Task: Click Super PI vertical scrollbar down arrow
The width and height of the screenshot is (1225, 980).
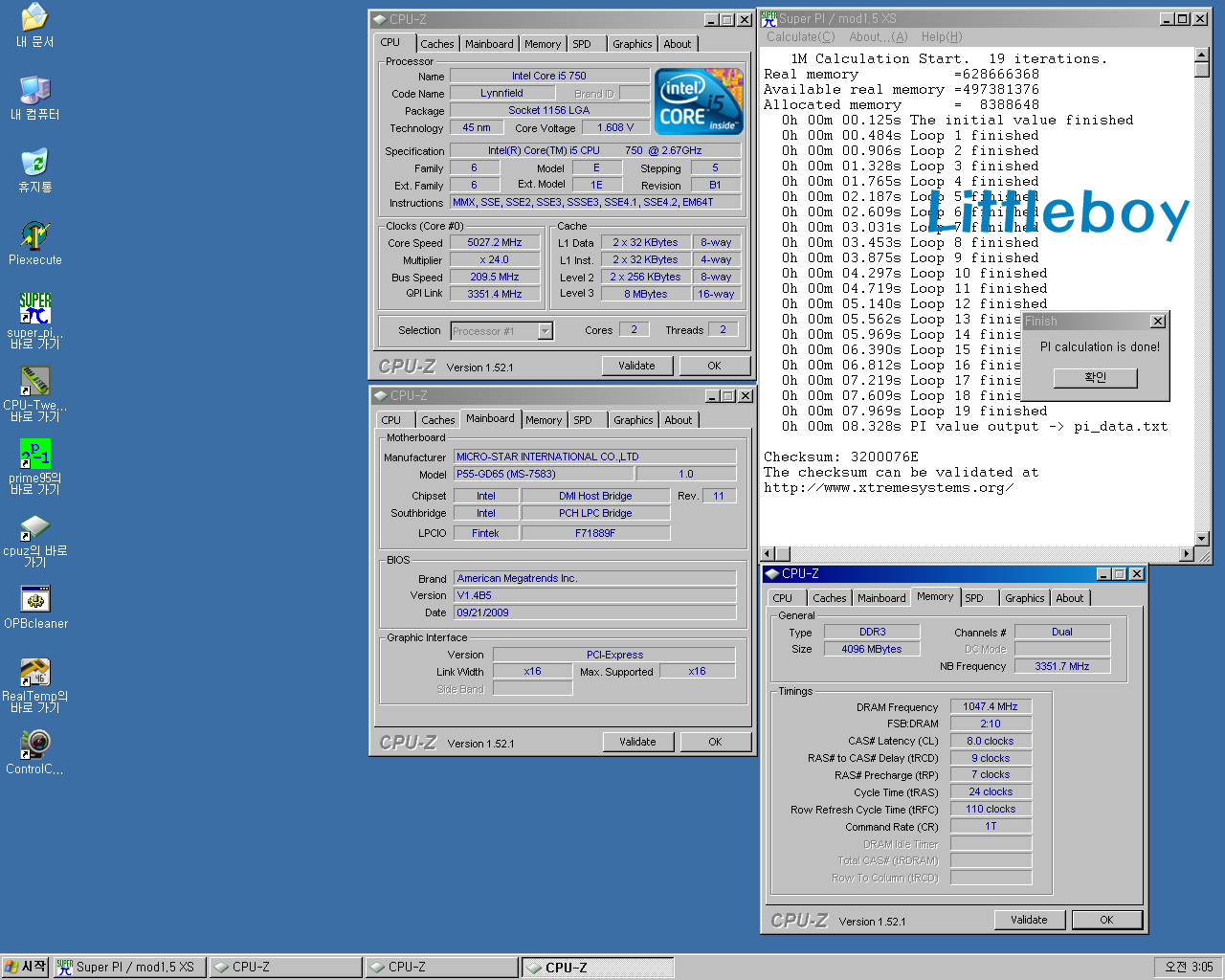Action: (1202, 539)
